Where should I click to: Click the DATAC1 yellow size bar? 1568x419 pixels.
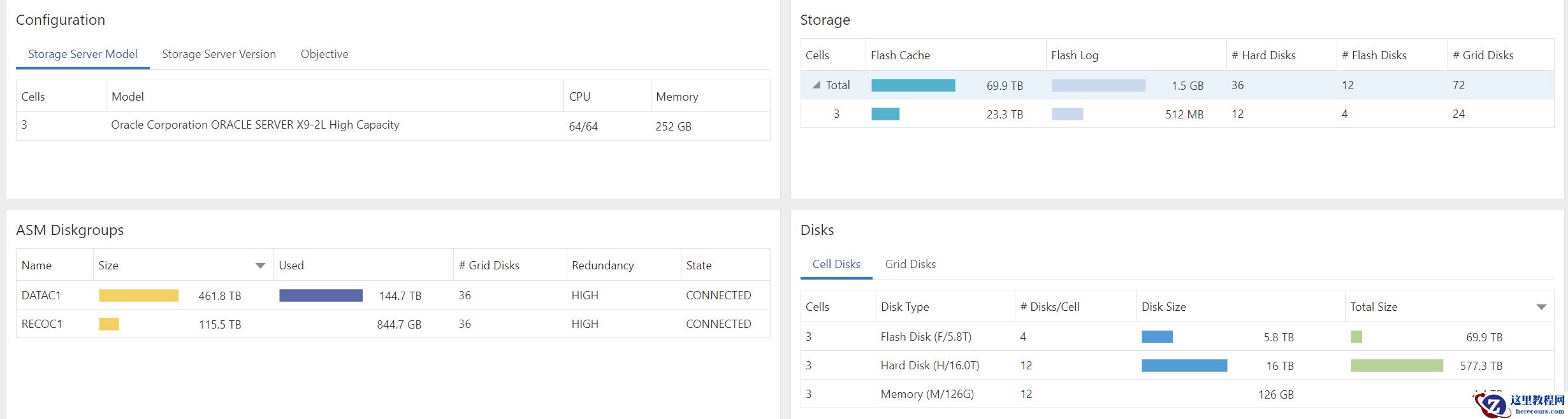[x=138, y=295]
